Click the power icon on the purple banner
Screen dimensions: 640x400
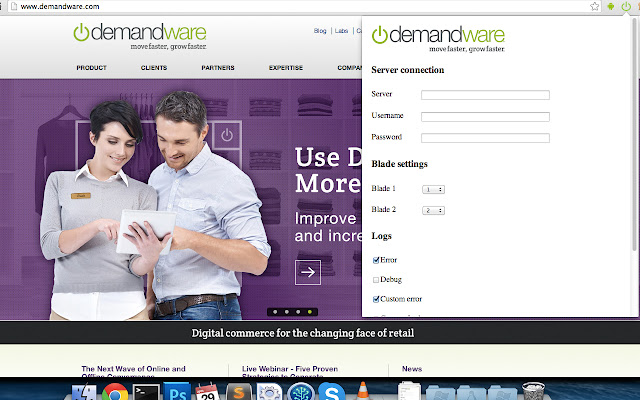tap(227, 135)
